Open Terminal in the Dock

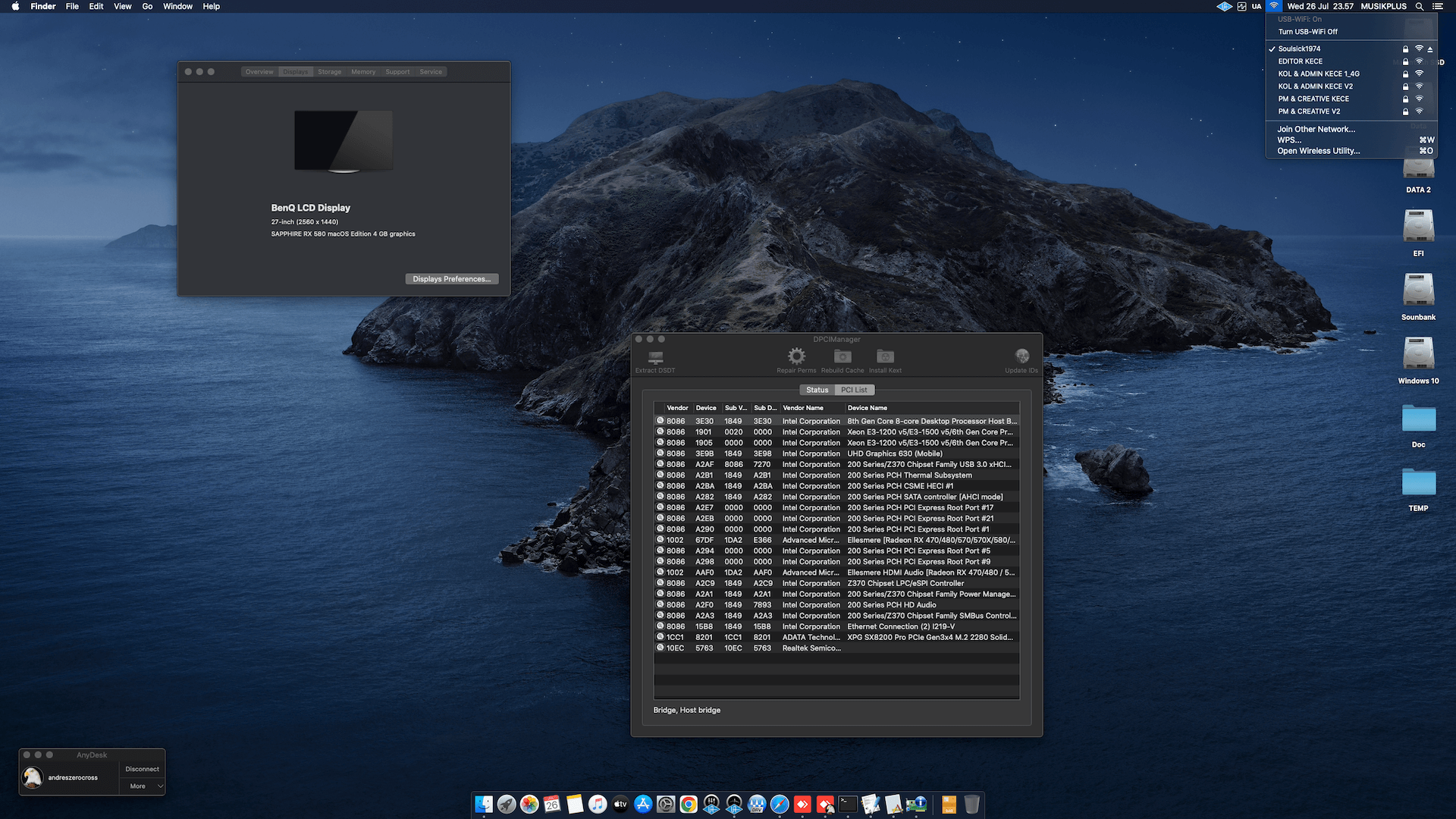848,804
